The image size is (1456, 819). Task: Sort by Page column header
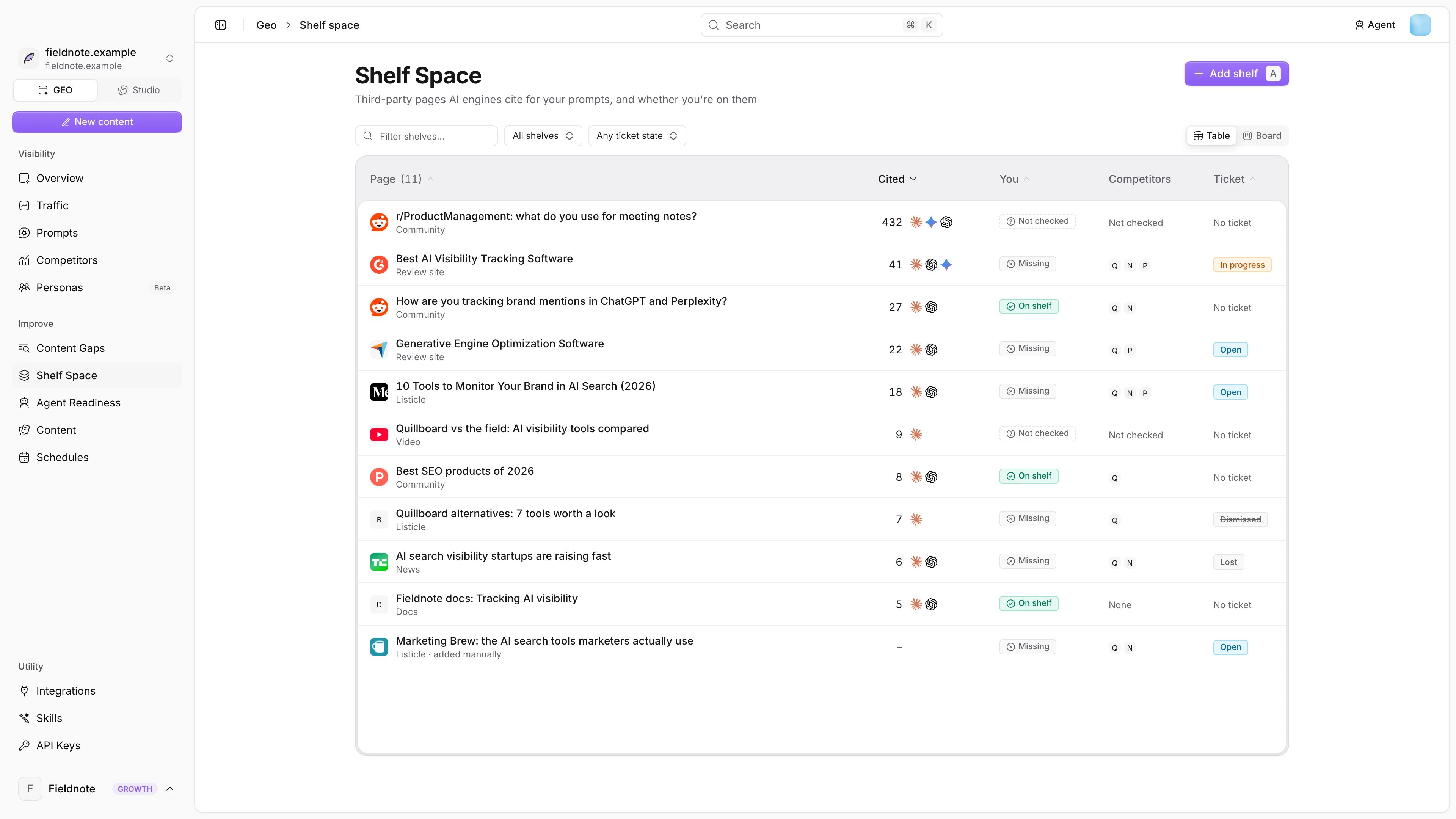(x=402, y=179)
